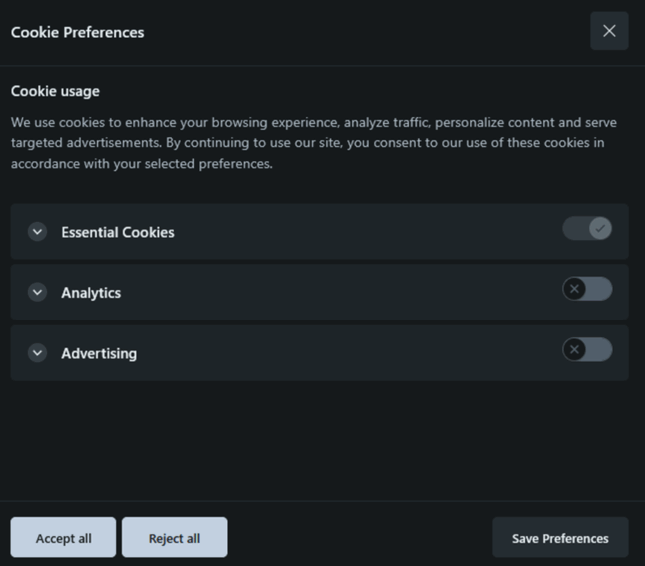645x566 pixels.
Task: Click the X knob on Advertising toggle
Action: click(x=574, y=349)
